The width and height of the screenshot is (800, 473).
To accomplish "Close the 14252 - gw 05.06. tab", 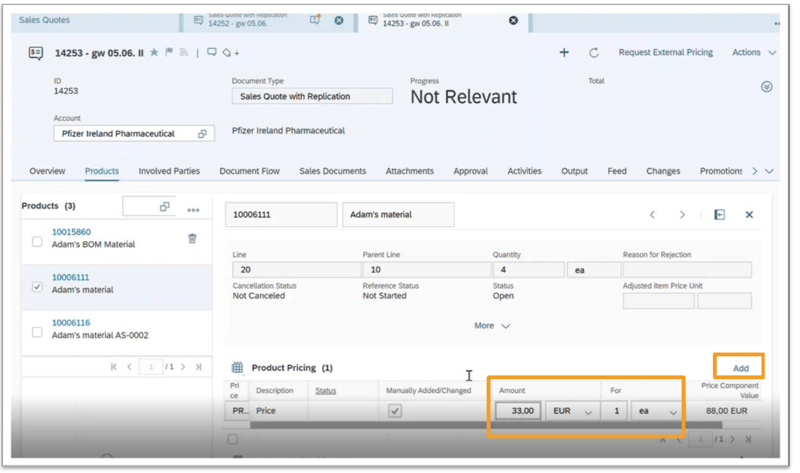I will 339,20.
